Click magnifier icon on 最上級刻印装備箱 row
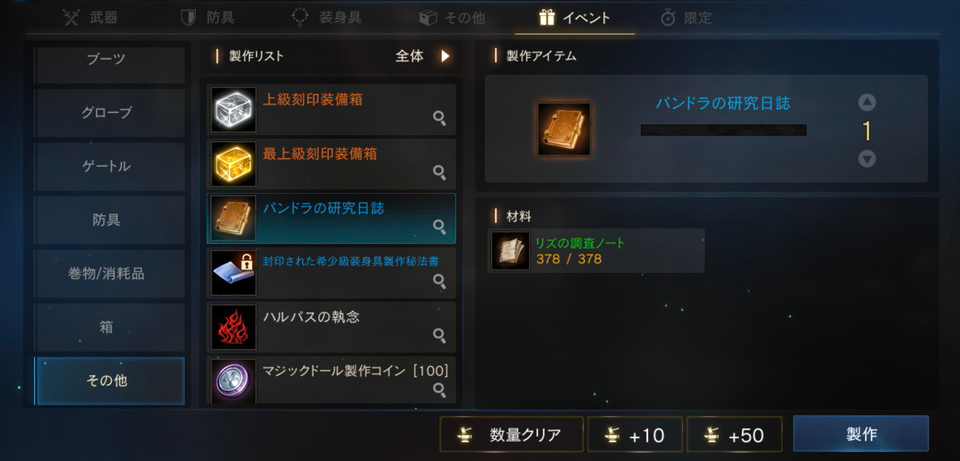 [439, 172]
